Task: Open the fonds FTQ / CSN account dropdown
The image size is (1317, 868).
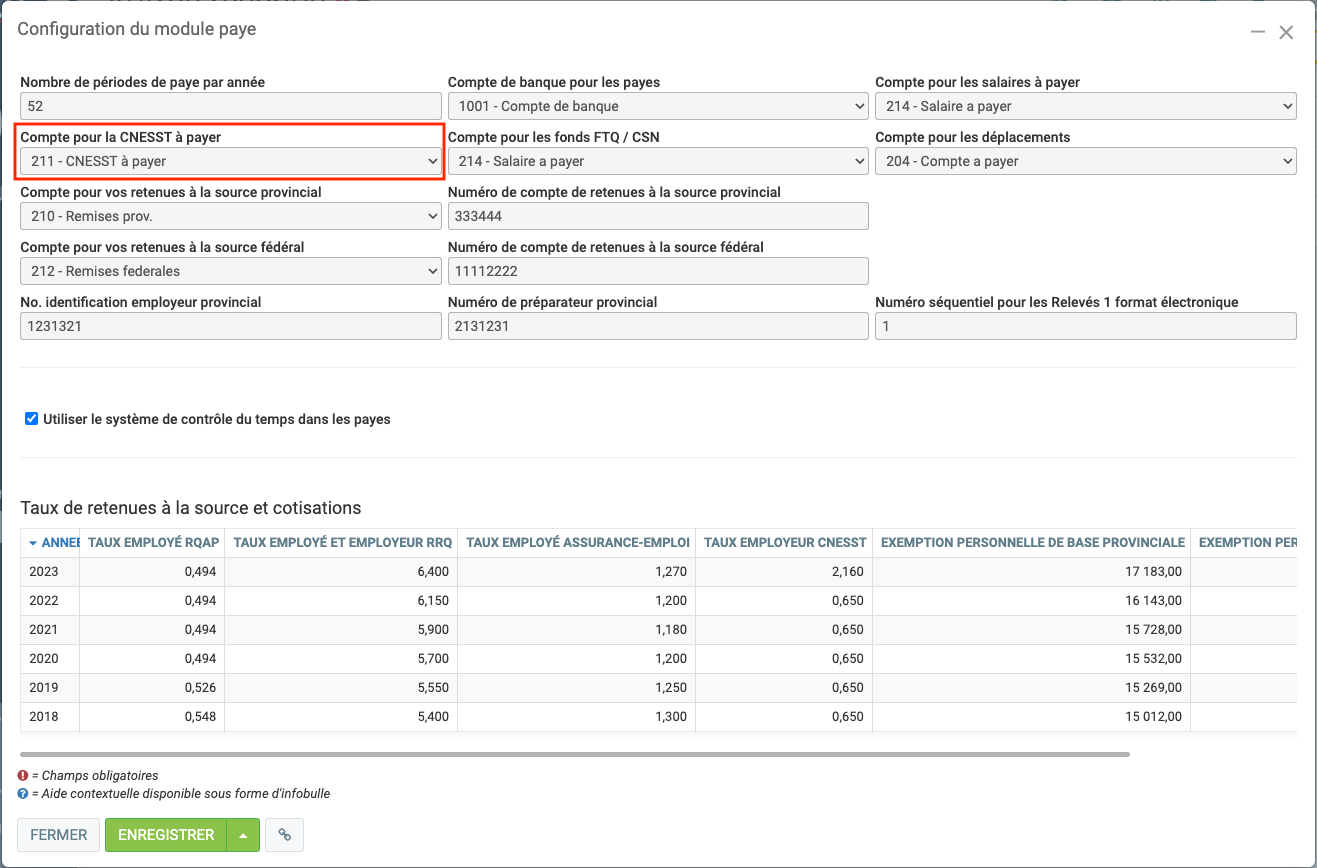Action: click(x=657, y=161)
